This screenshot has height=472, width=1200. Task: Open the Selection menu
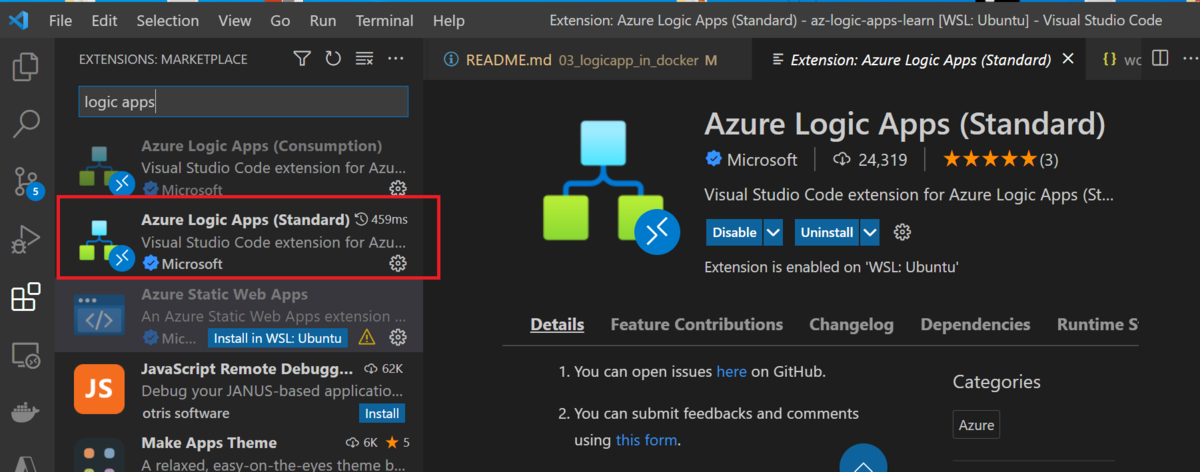point(167,20)
